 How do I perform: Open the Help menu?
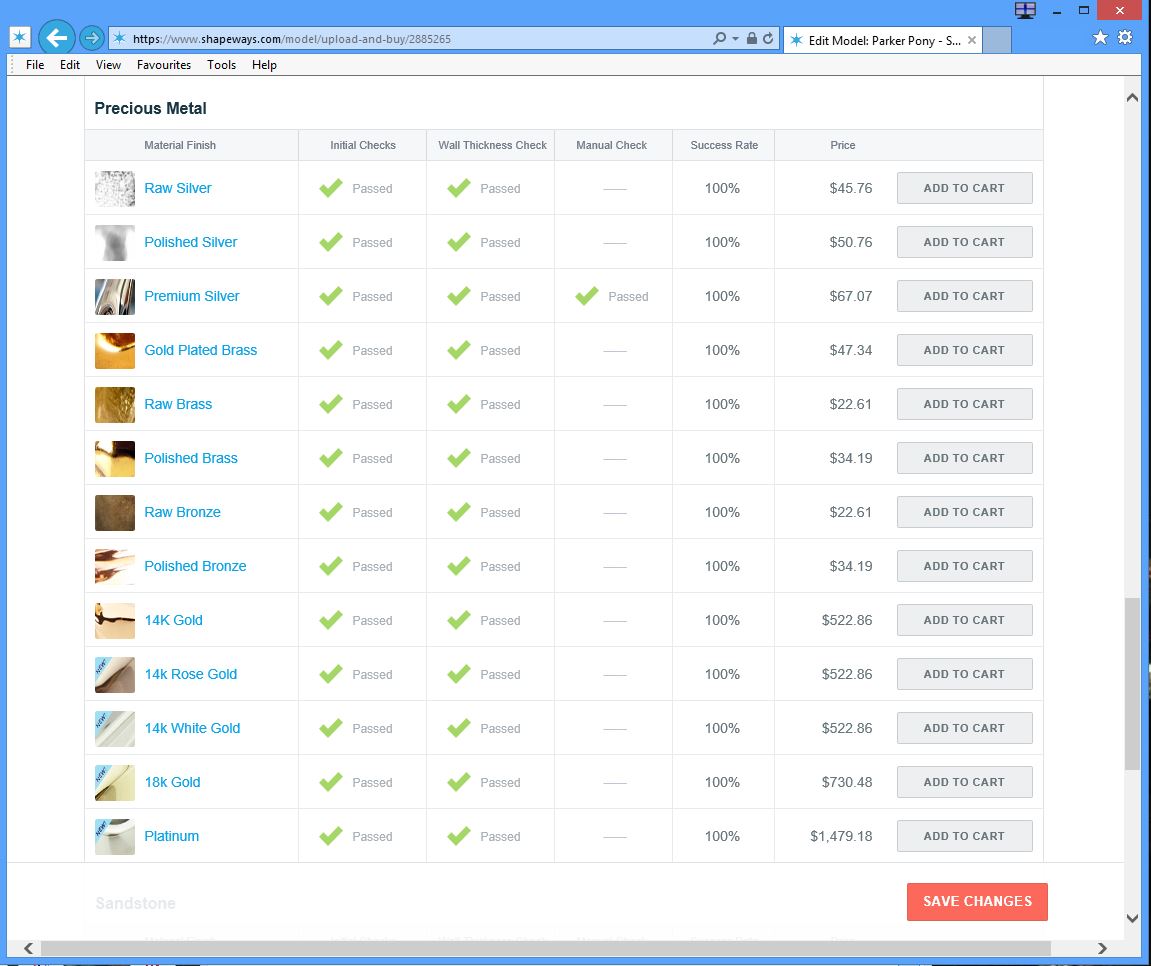tap(264, 65)
